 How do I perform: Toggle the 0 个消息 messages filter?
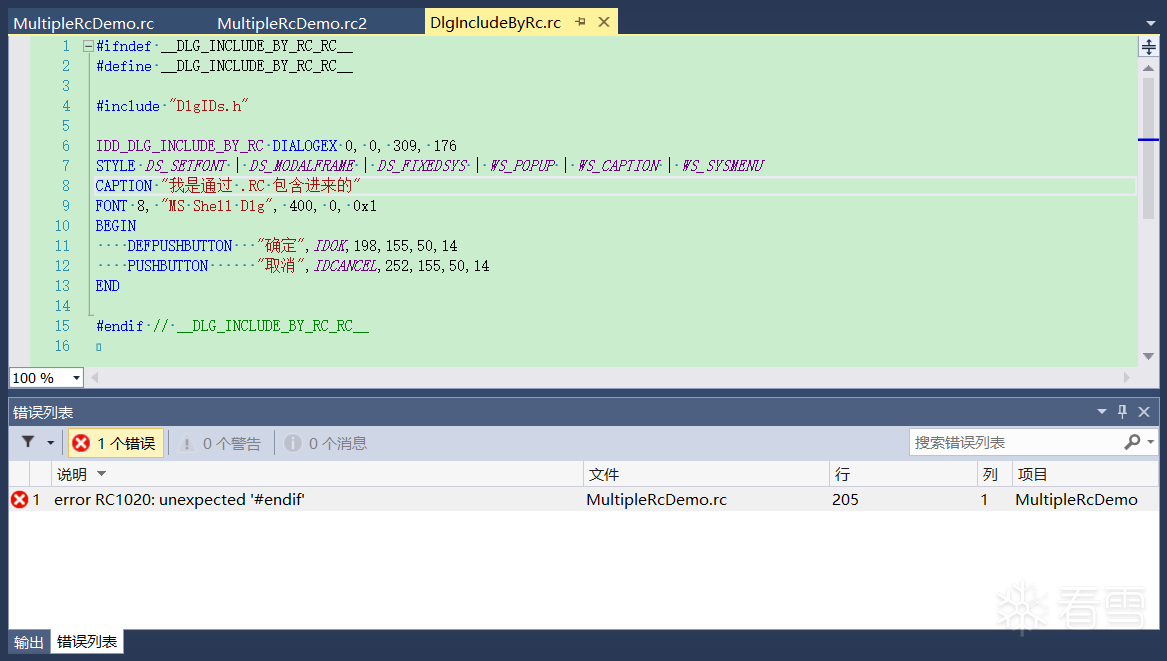325,444
